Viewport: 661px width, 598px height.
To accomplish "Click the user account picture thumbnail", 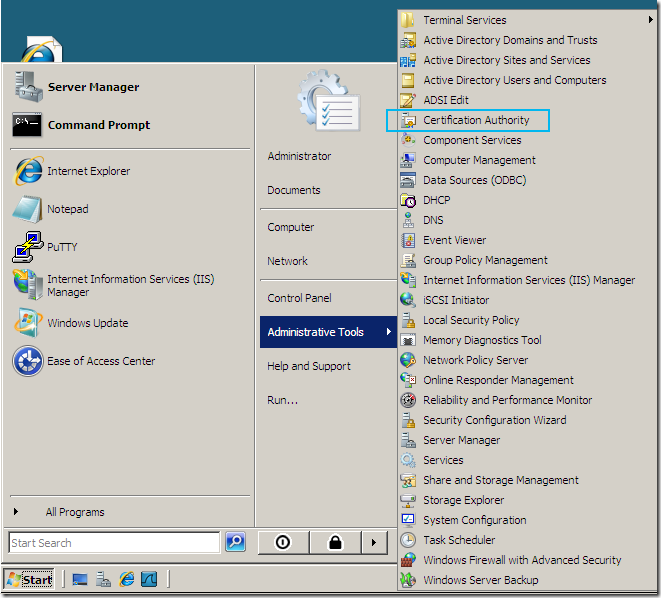I will (x=329, y=101).
